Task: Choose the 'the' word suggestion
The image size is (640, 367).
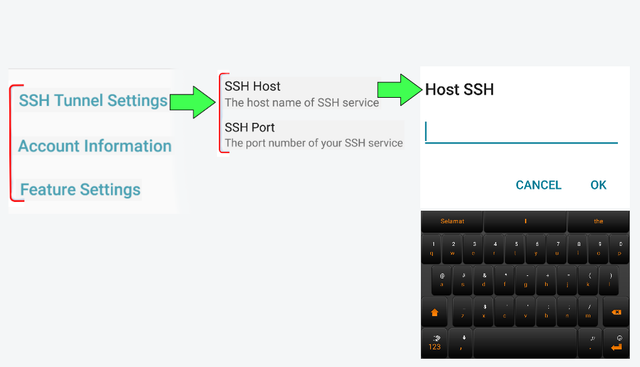Action: coord(598,221)
